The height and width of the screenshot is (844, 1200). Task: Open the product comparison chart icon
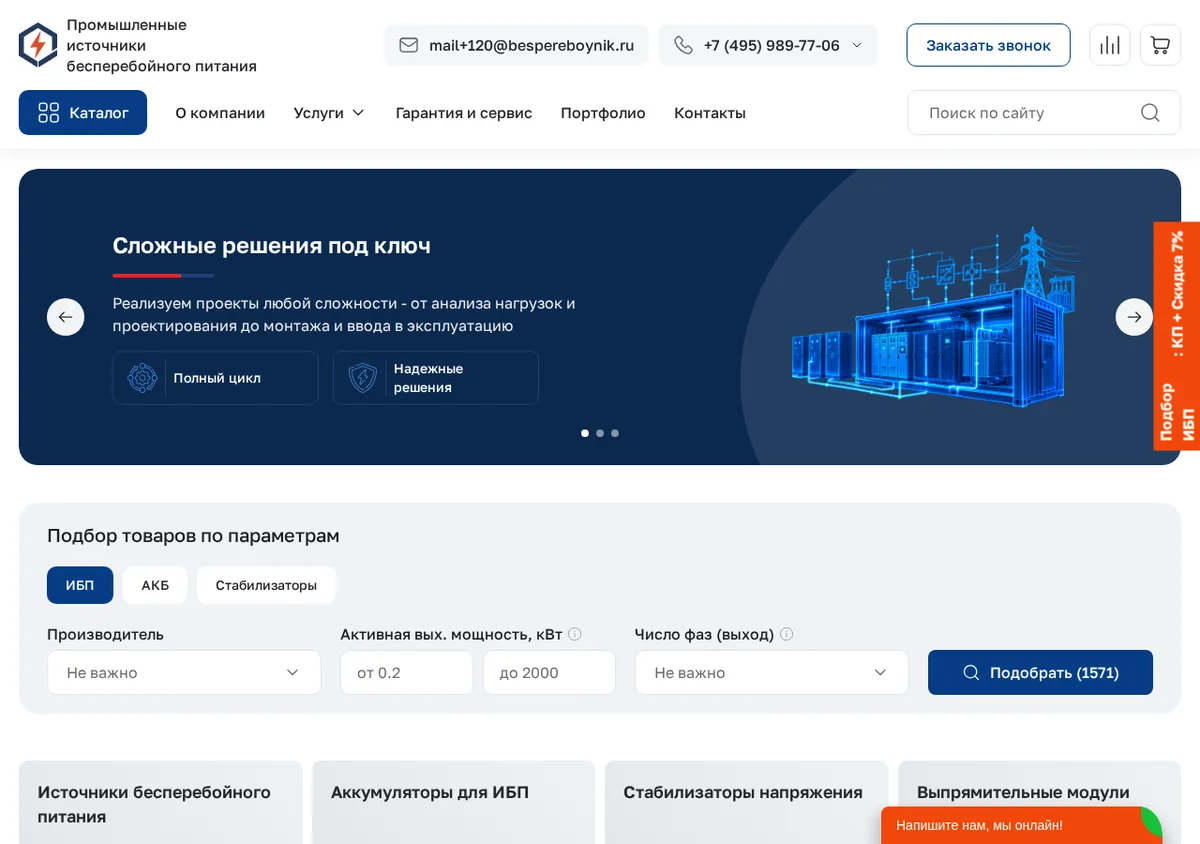point(1110,45)
